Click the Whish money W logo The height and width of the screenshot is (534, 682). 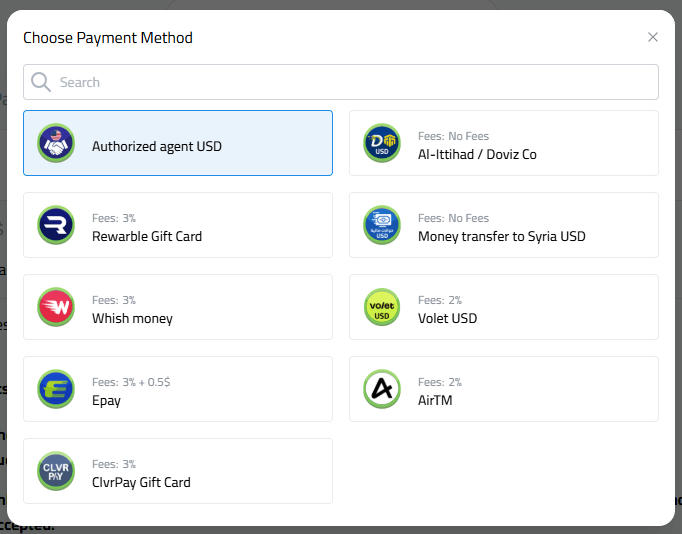(56, 307)
